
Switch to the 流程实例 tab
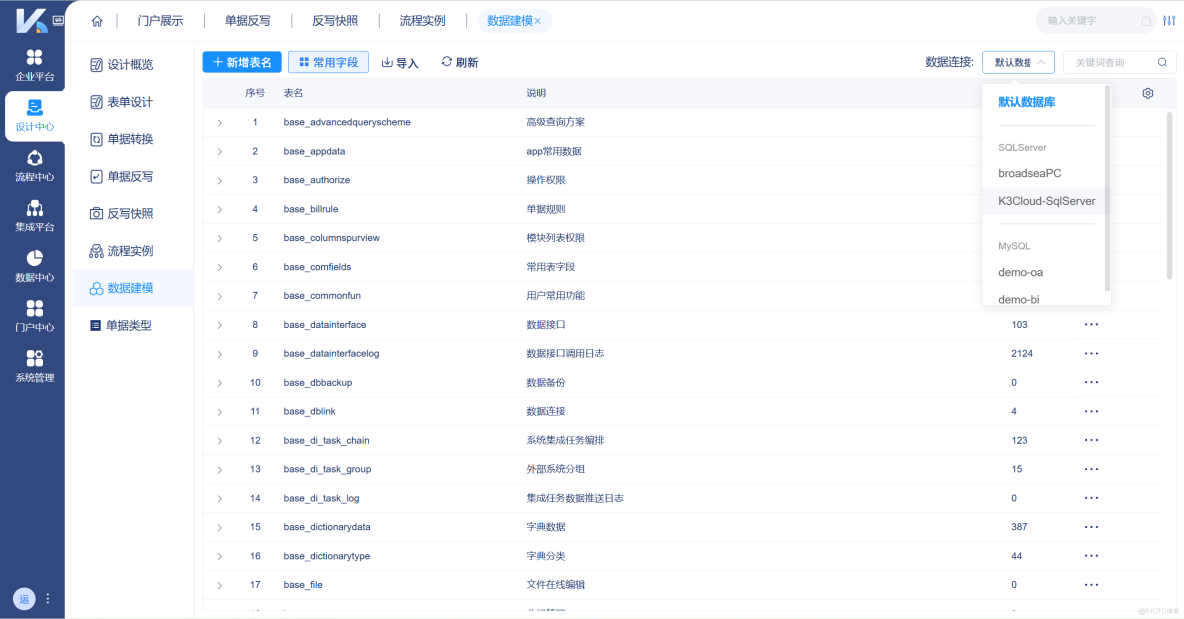click(x=423, y=19)
